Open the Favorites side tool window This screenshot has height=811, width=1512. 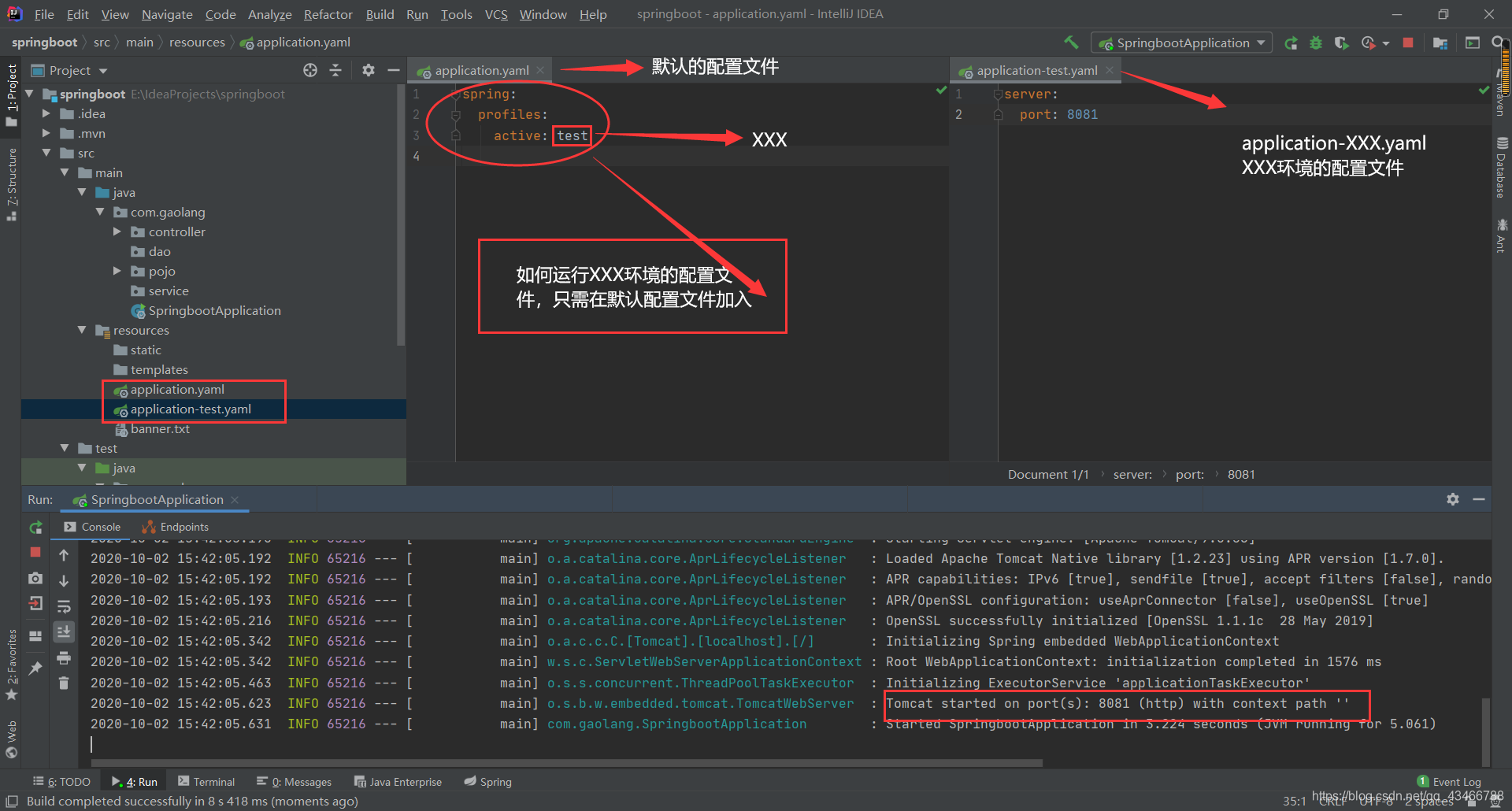[x=11, y=665]
